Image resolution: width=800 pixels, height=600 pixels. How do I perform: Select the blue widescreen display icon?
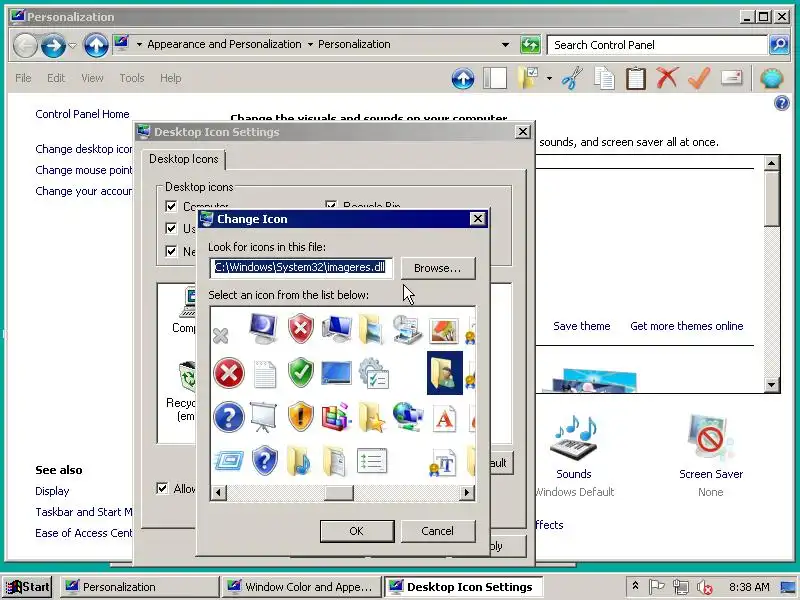pos(337,373)
